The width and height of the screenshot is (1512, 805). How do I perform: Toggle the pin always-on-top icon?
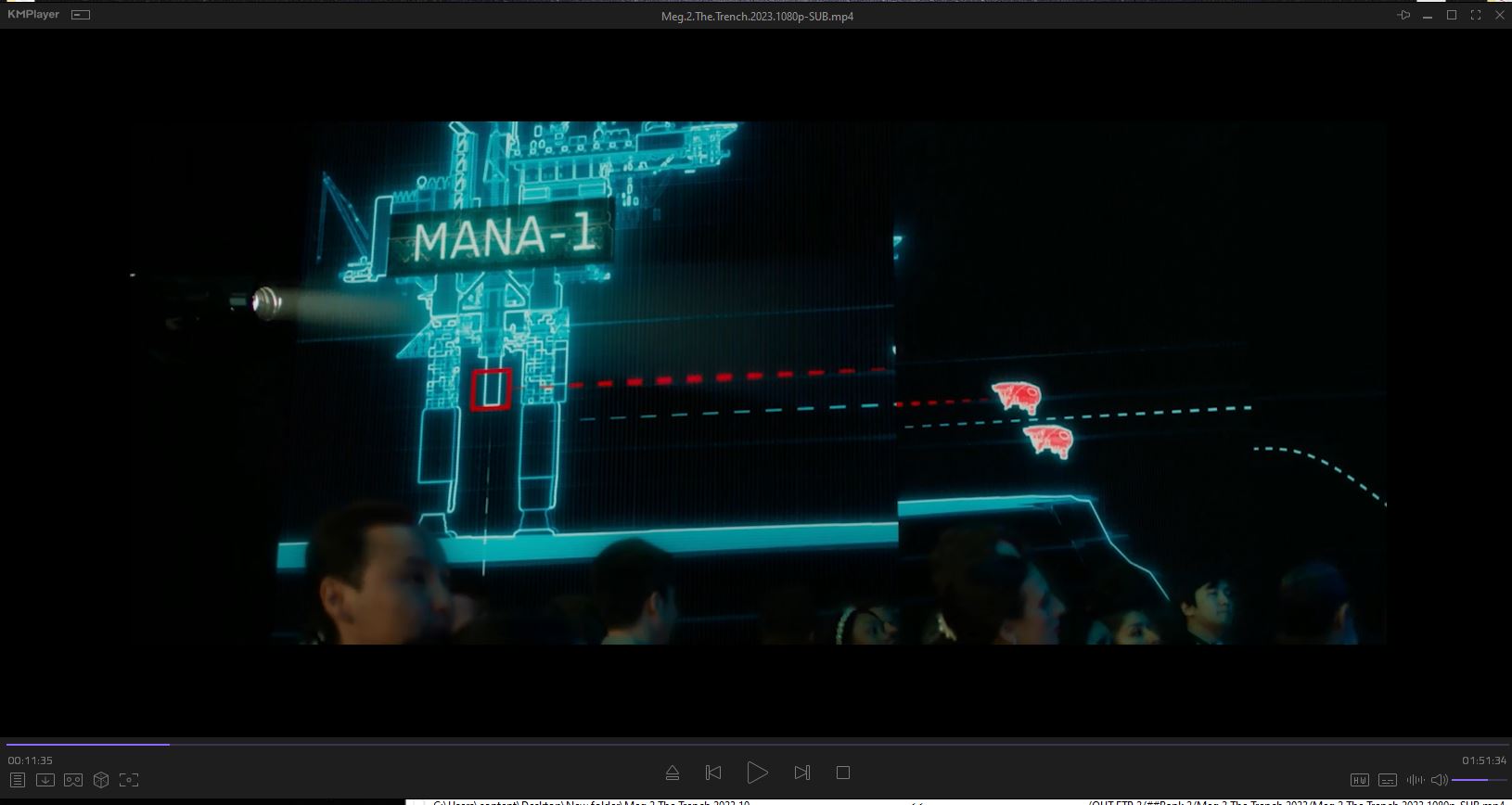coord(1403,15)
